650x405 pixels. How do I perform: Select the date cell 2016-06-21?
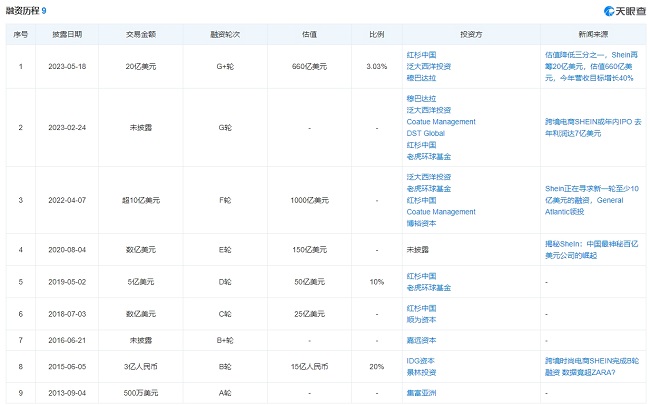click(x=67, y=340)
